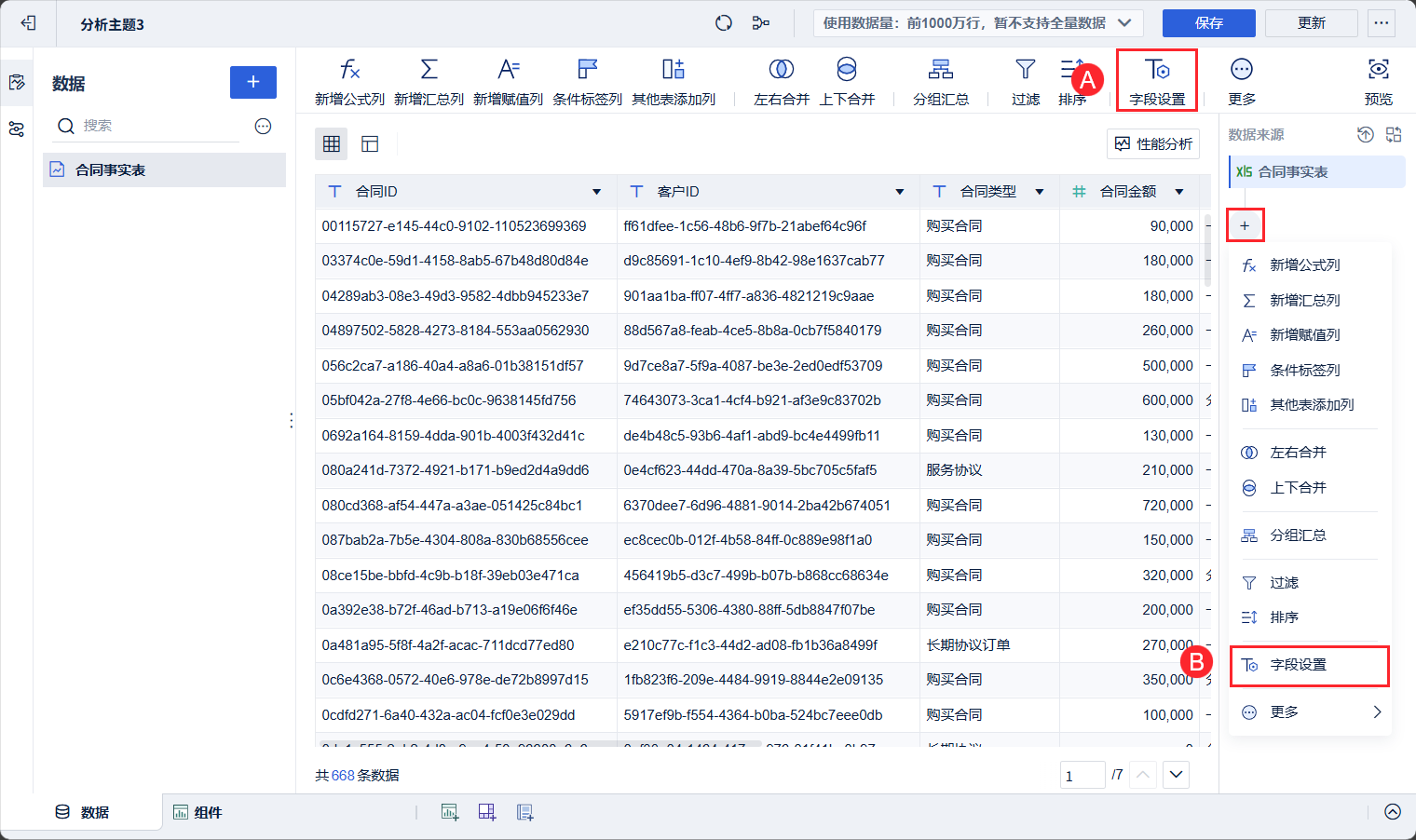This screenshot has width=1416, height=840.
Task: Switch to the structure layout view icon
Action: pos(370,143)
